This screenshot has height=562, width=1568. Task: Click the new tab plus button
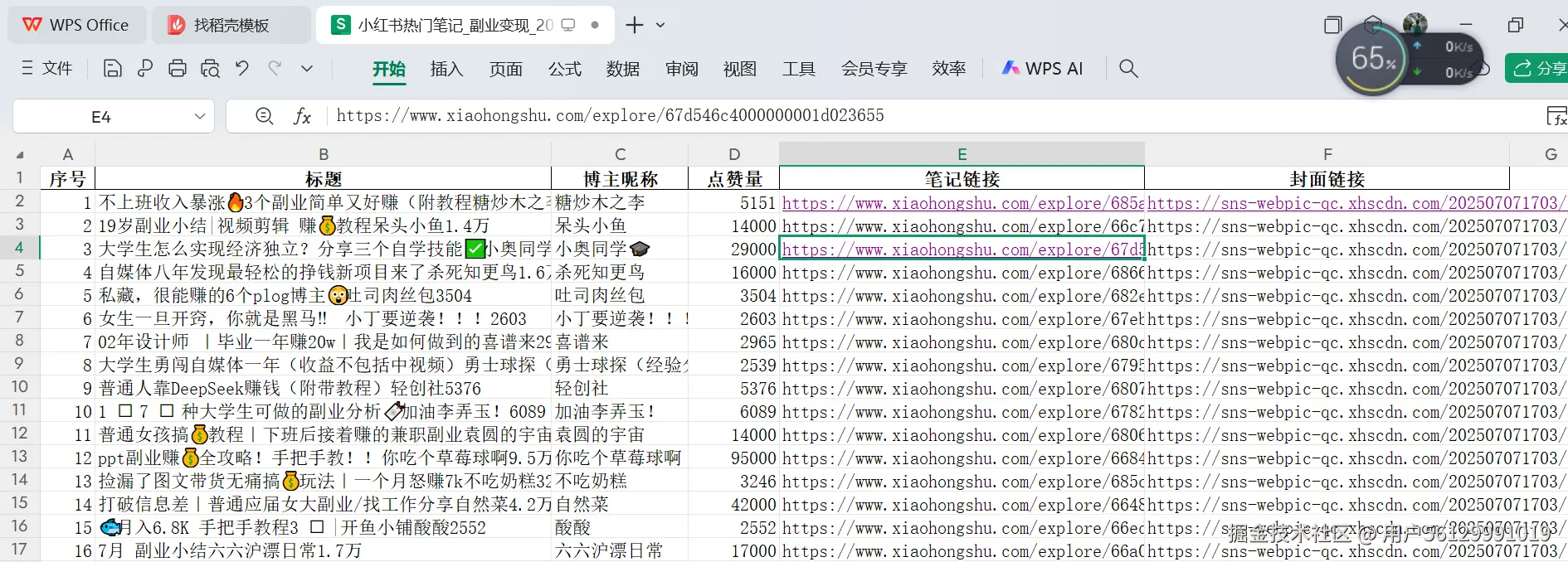click(635, 25)
